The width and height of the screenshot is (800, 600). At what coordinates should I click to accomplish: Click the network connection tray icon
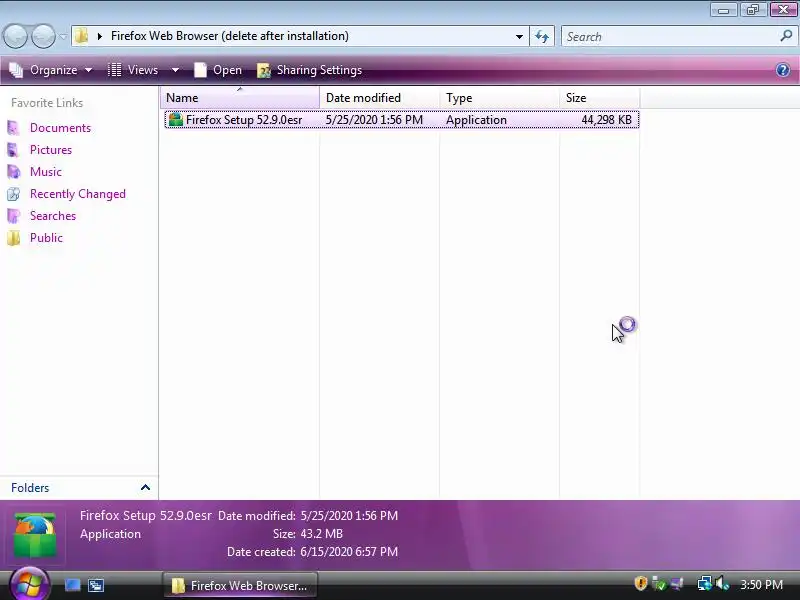(x=705, y=583)
